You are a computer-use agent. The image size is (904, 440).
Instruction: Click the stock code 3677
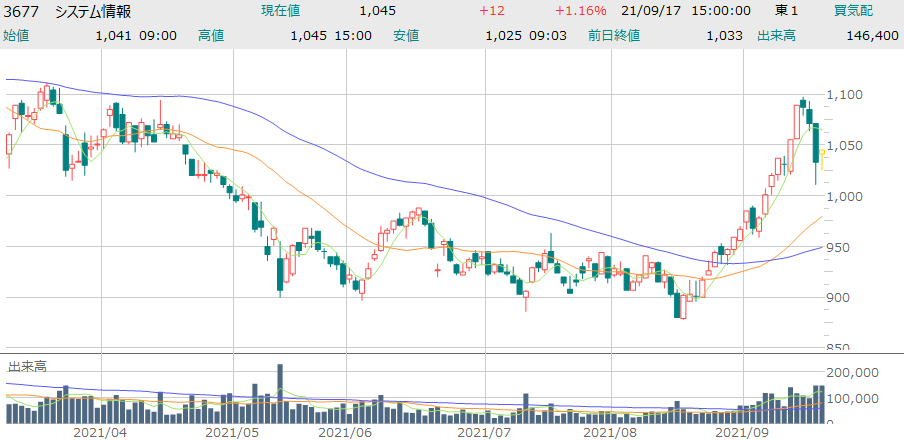pos(21,11)
